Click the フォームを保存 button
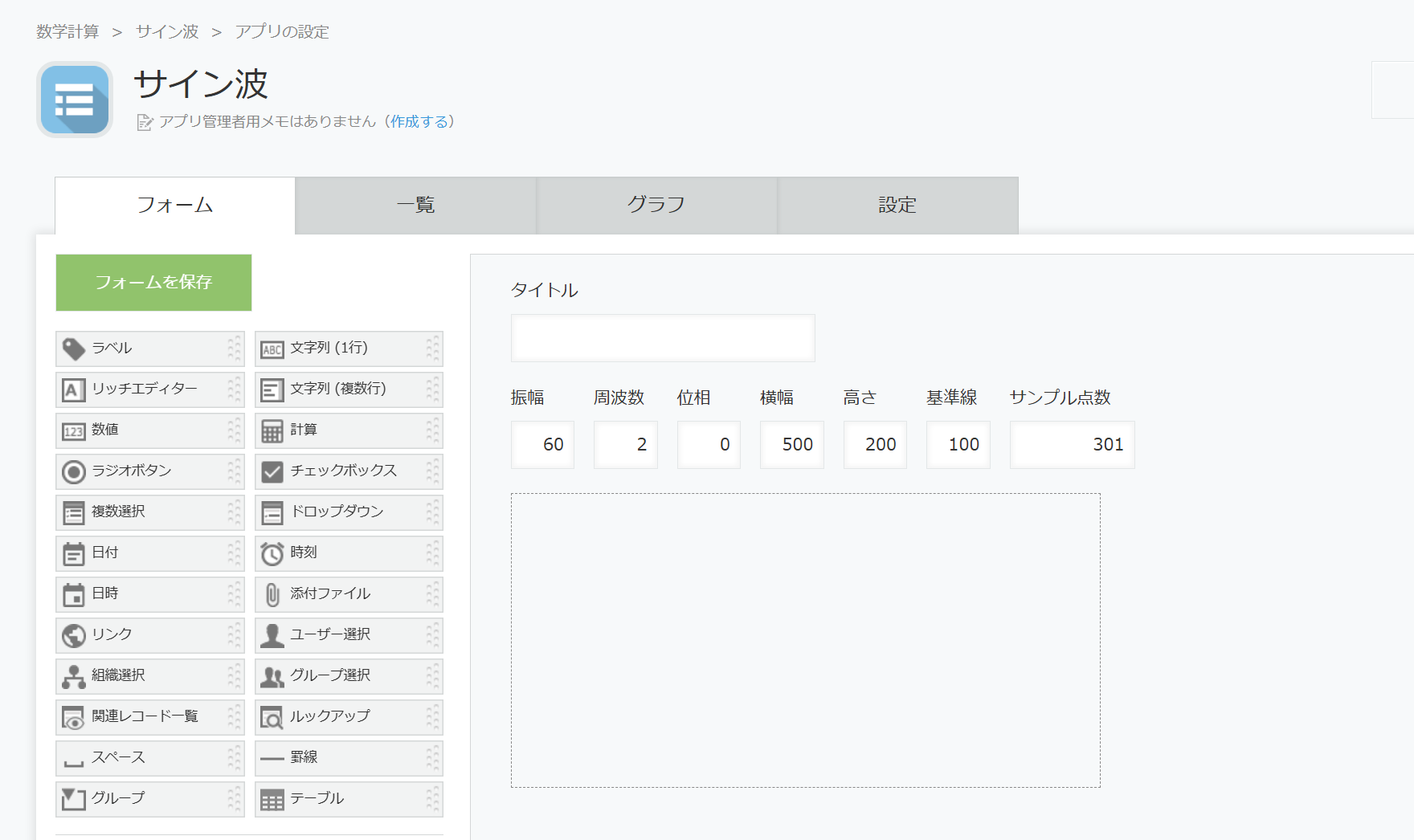Viewport: 1414px width, 840px height. tap(153, 283)
